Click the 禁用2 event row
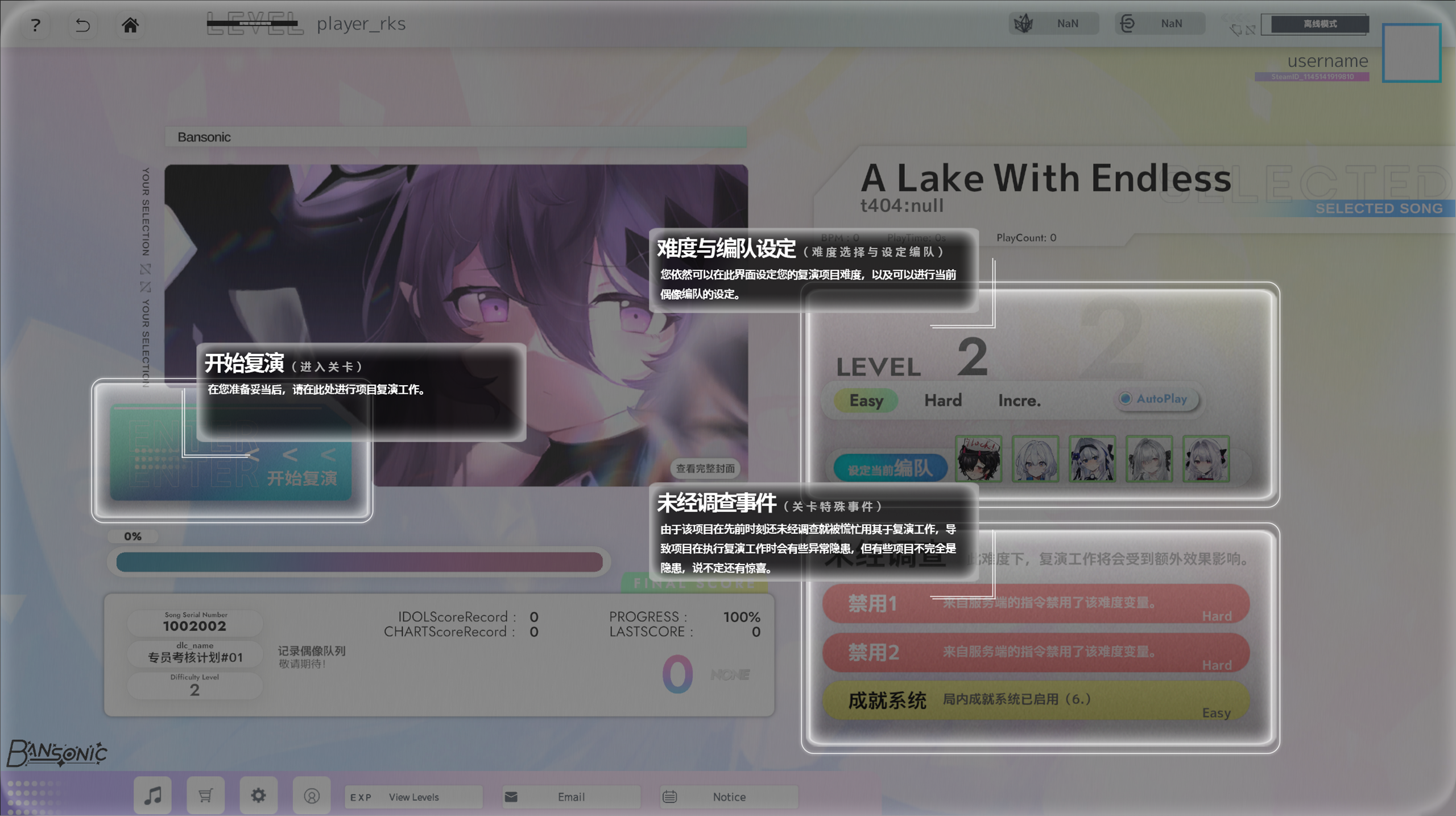This screenshot has height=816, width=1456. click(x=1036, y=652)
